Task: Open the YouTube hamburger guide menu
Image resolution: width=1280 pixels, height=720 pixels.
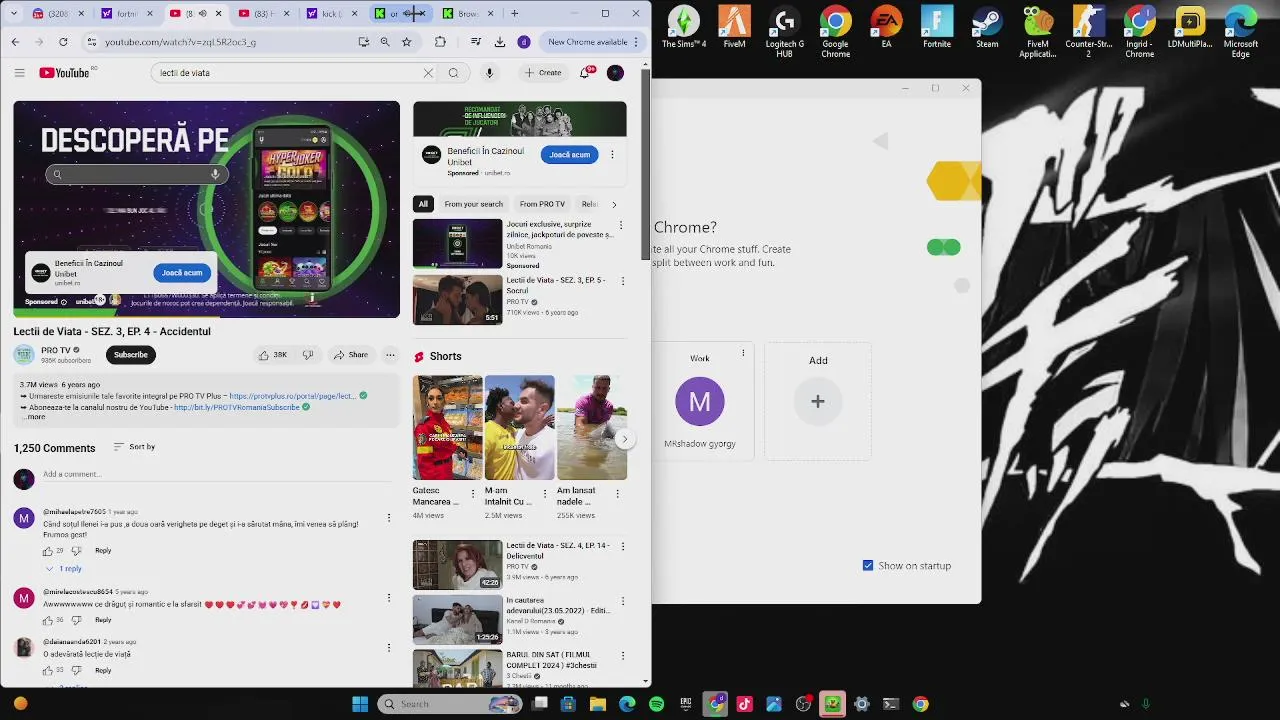Action: click(19, 73)
